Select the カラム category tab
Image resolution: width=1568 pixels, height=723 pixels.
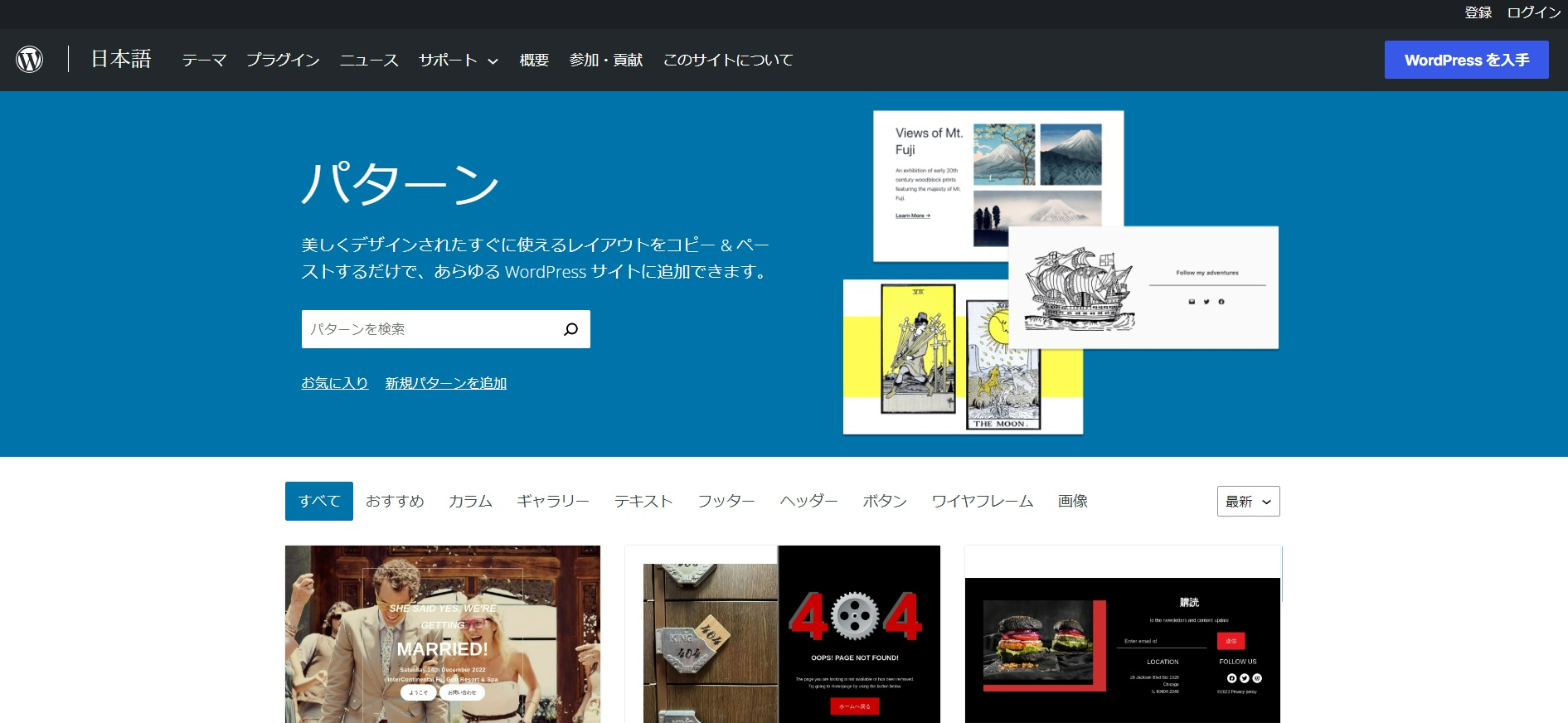pyautogui.click(x=470, y=501)
